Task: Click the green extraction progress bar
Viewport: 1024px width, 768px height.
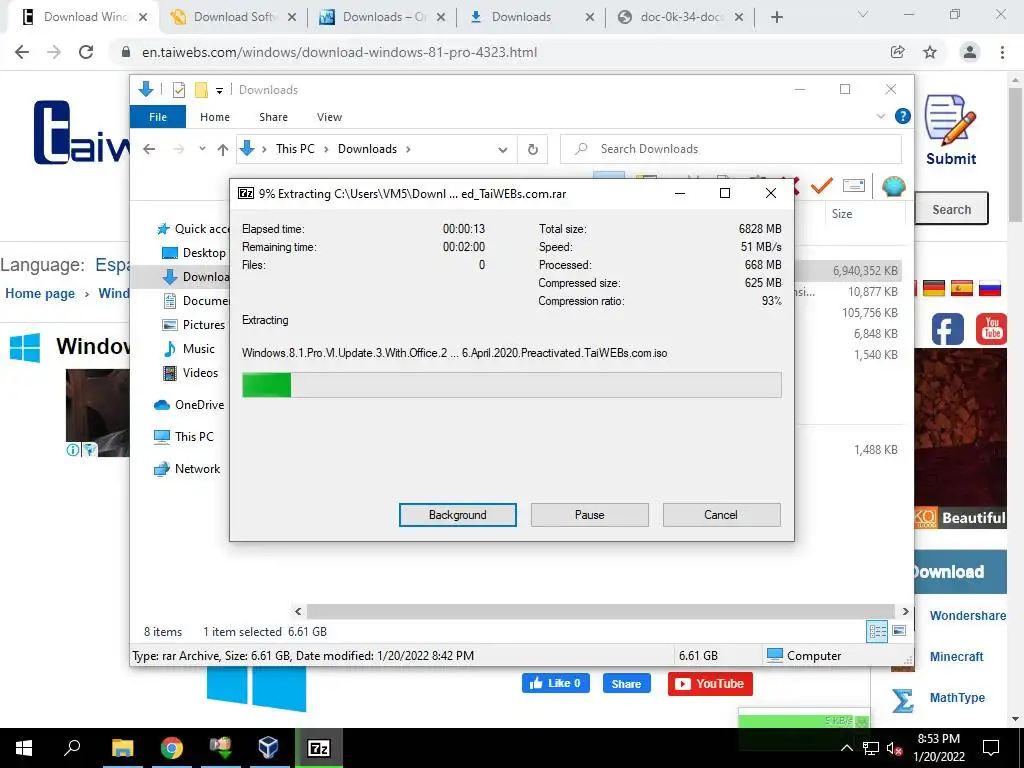Action: (x=511, y=385)
